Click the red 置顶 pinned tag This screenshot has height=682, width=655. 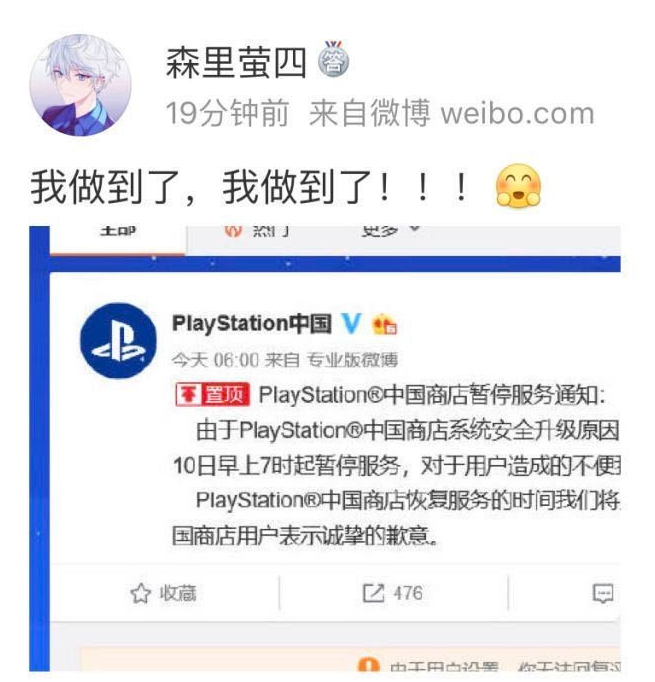pyautogui.click(x=212, y=394)
